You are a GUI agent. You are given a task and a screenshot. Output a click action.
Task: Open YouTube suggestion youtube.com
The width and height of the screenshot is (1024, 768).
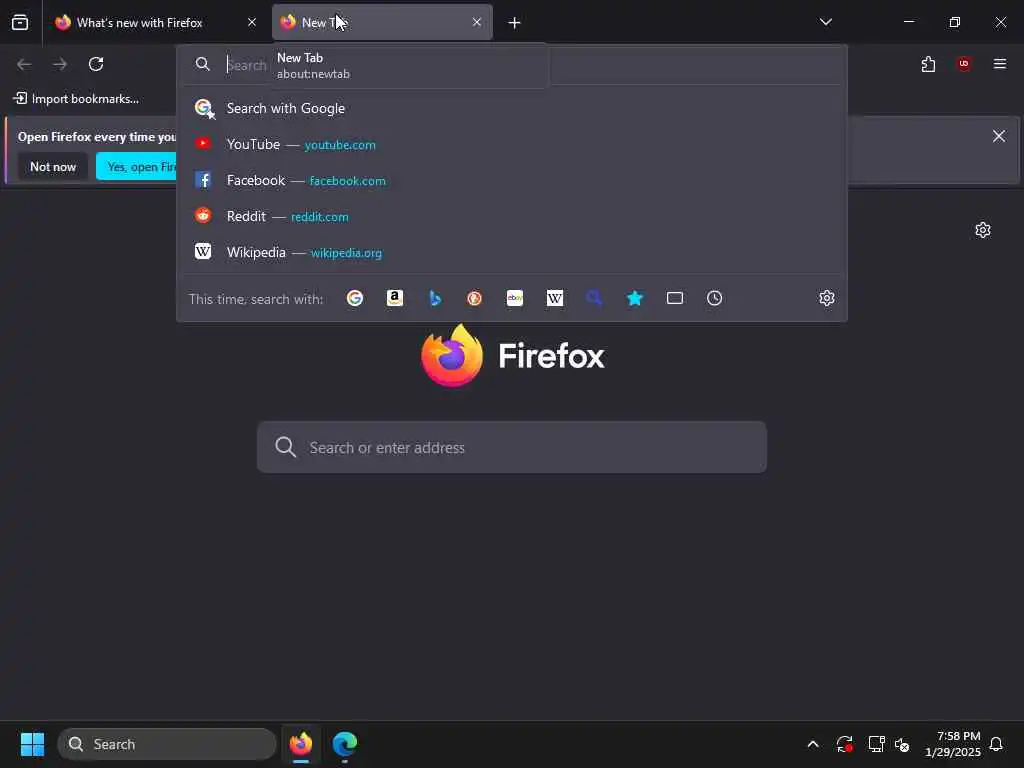click(x=513, y=144)
